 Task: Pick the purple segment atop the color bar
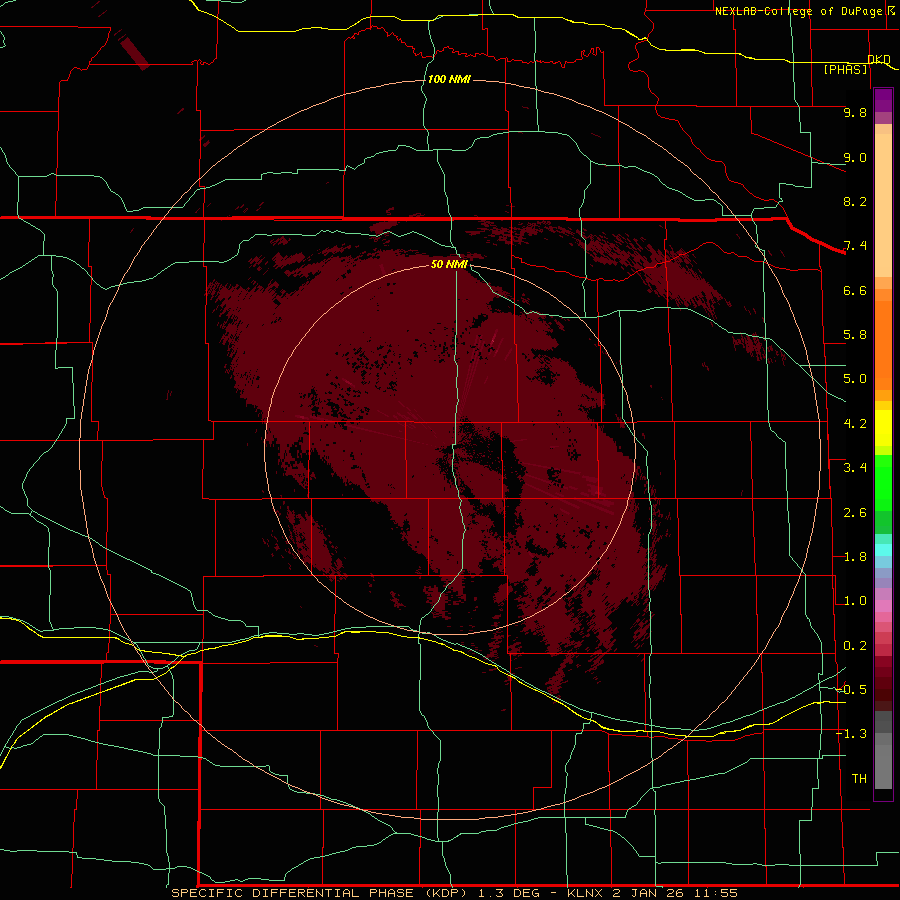[x=883, y=100]
